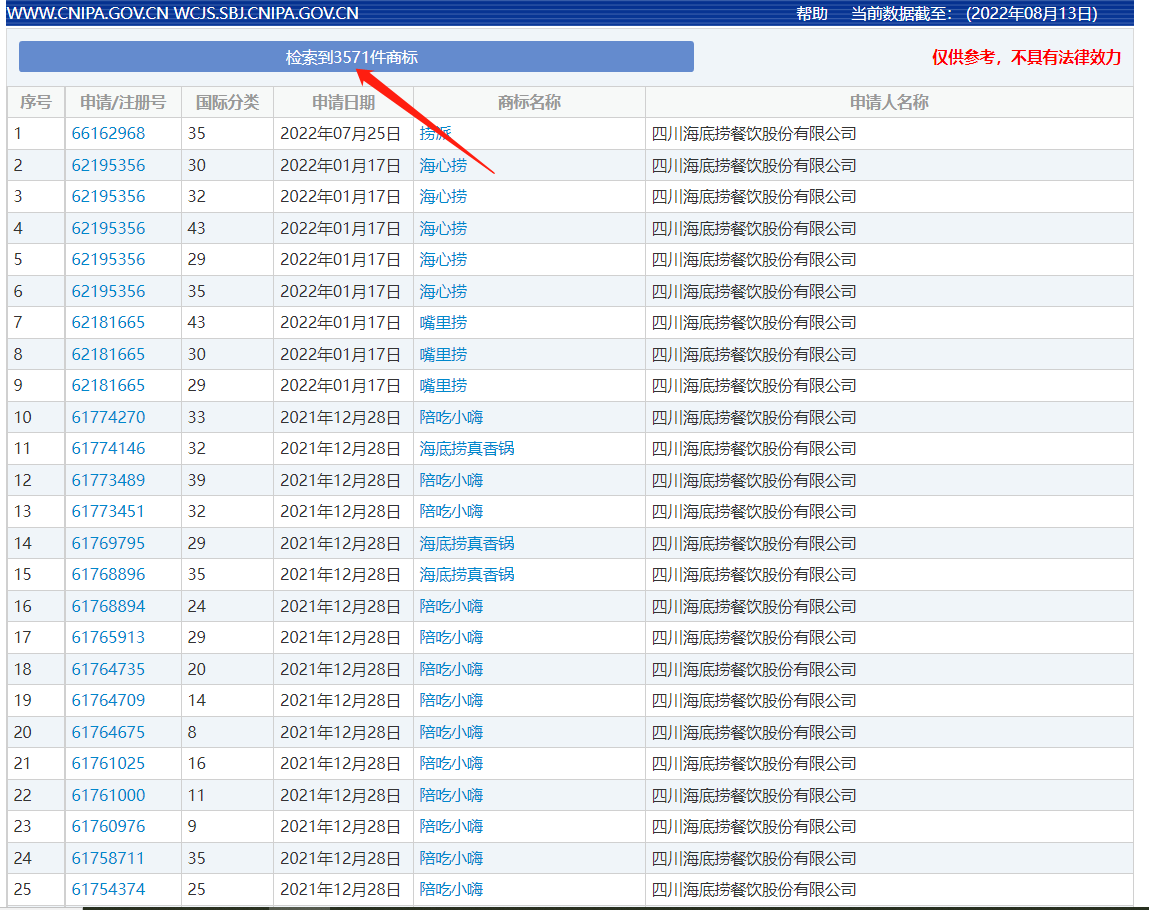This screenshot has width=1149, height=910.
Task: Open application number 61773451
Action: pyautogui.click(x=108, y=511)
